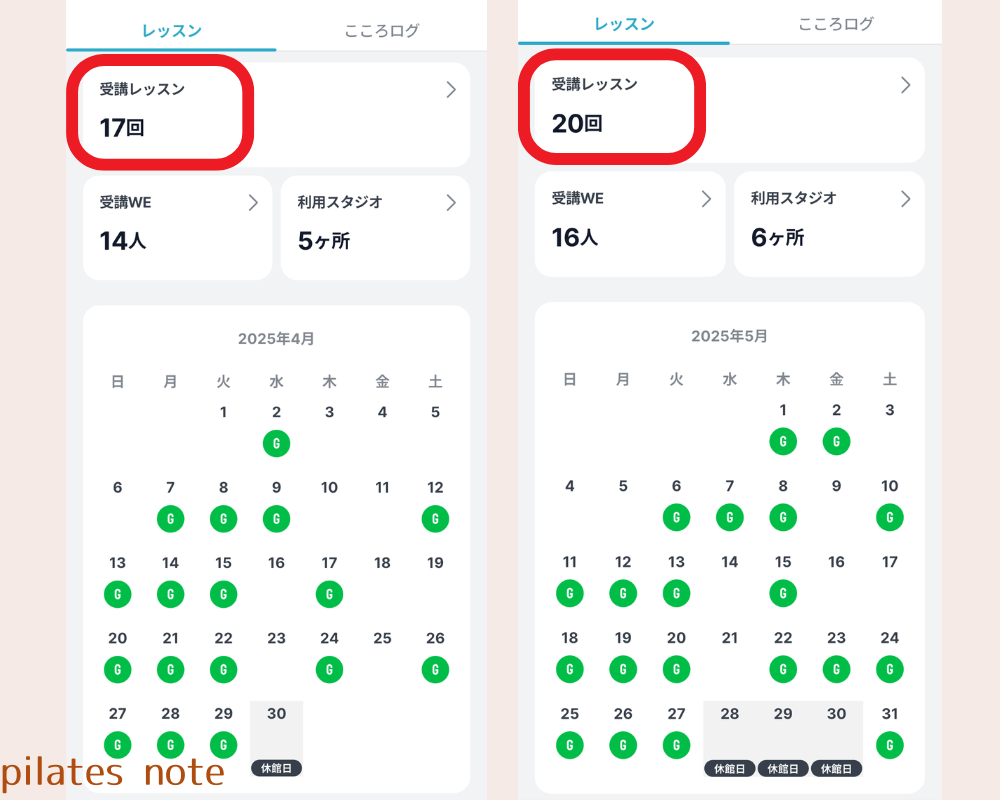The height and width of the screenshot is (800, 1000).
Task: Expand the 受講WE 14人 card chevron
Action: click(253, 203)
